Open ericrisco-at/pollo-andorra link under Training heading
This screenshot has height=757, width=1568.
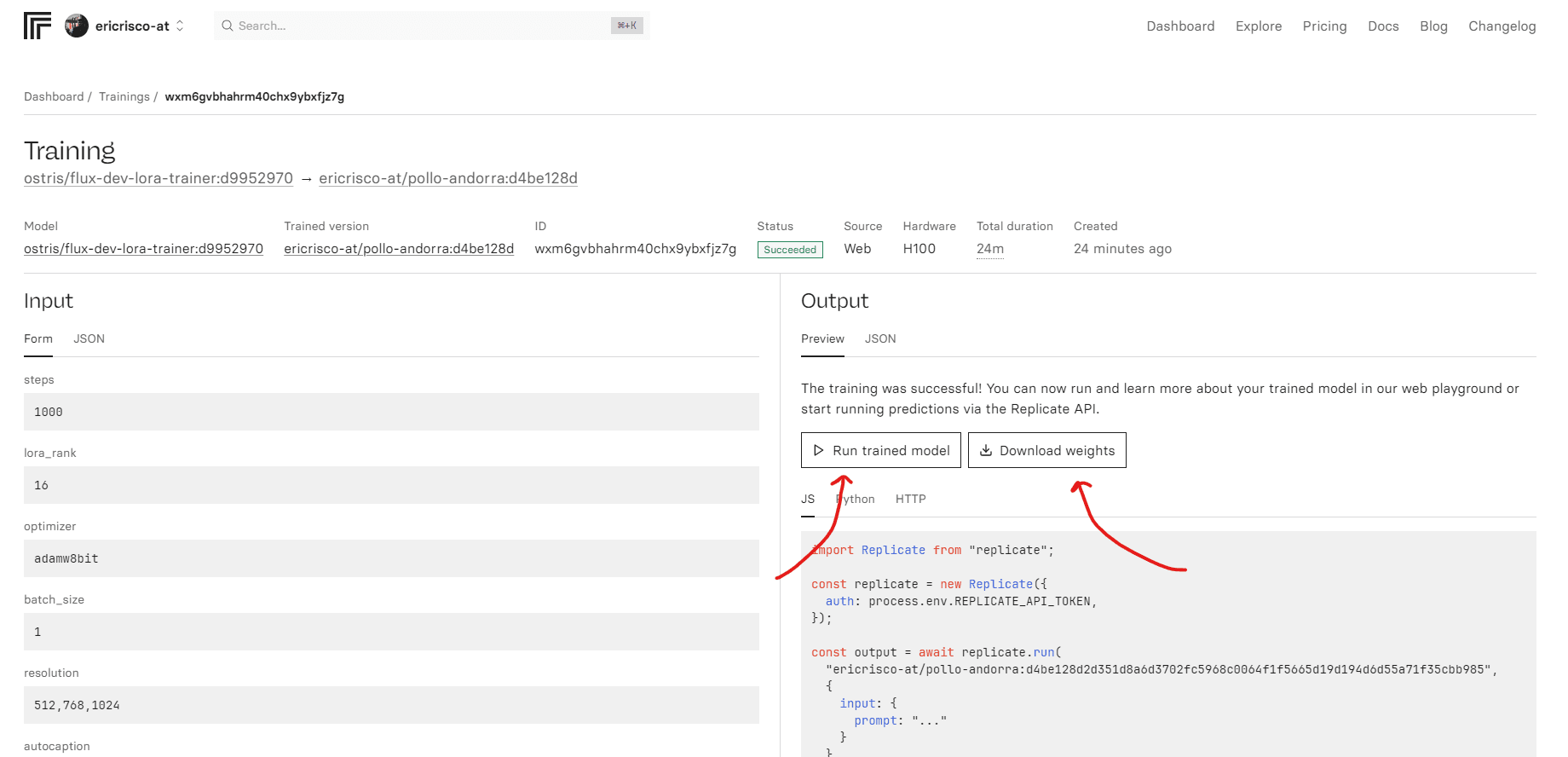coord(448,178)
